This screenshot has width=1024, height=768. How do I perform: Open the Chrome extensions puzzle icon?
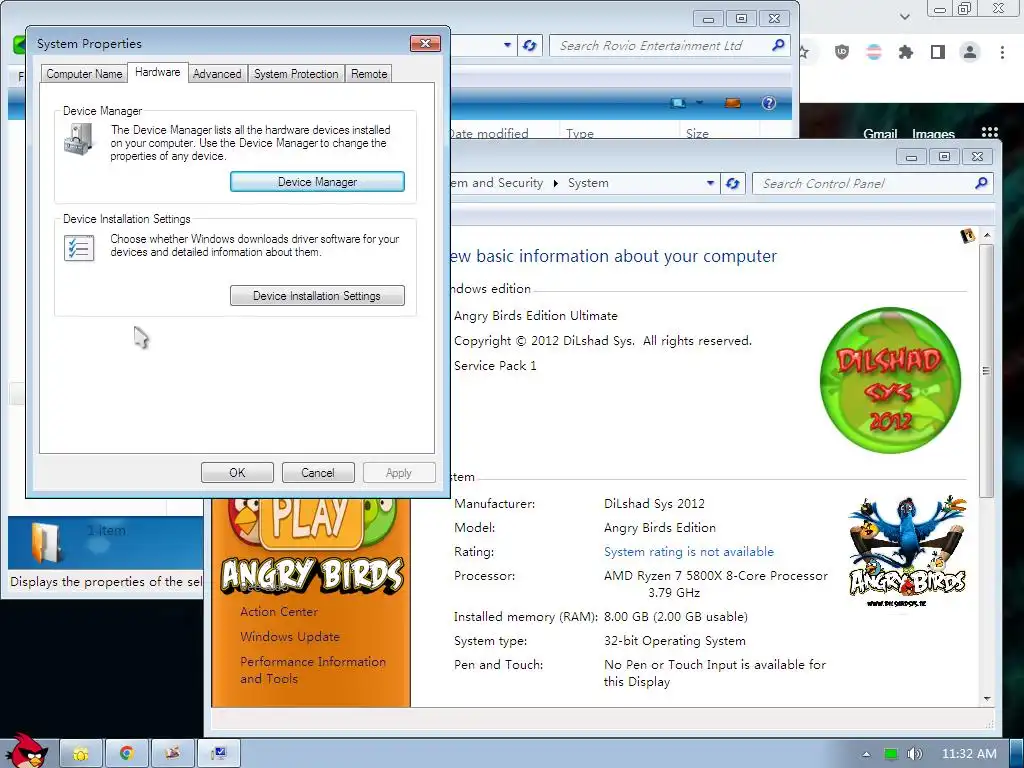pyautogui.click(x=905, y=52)
